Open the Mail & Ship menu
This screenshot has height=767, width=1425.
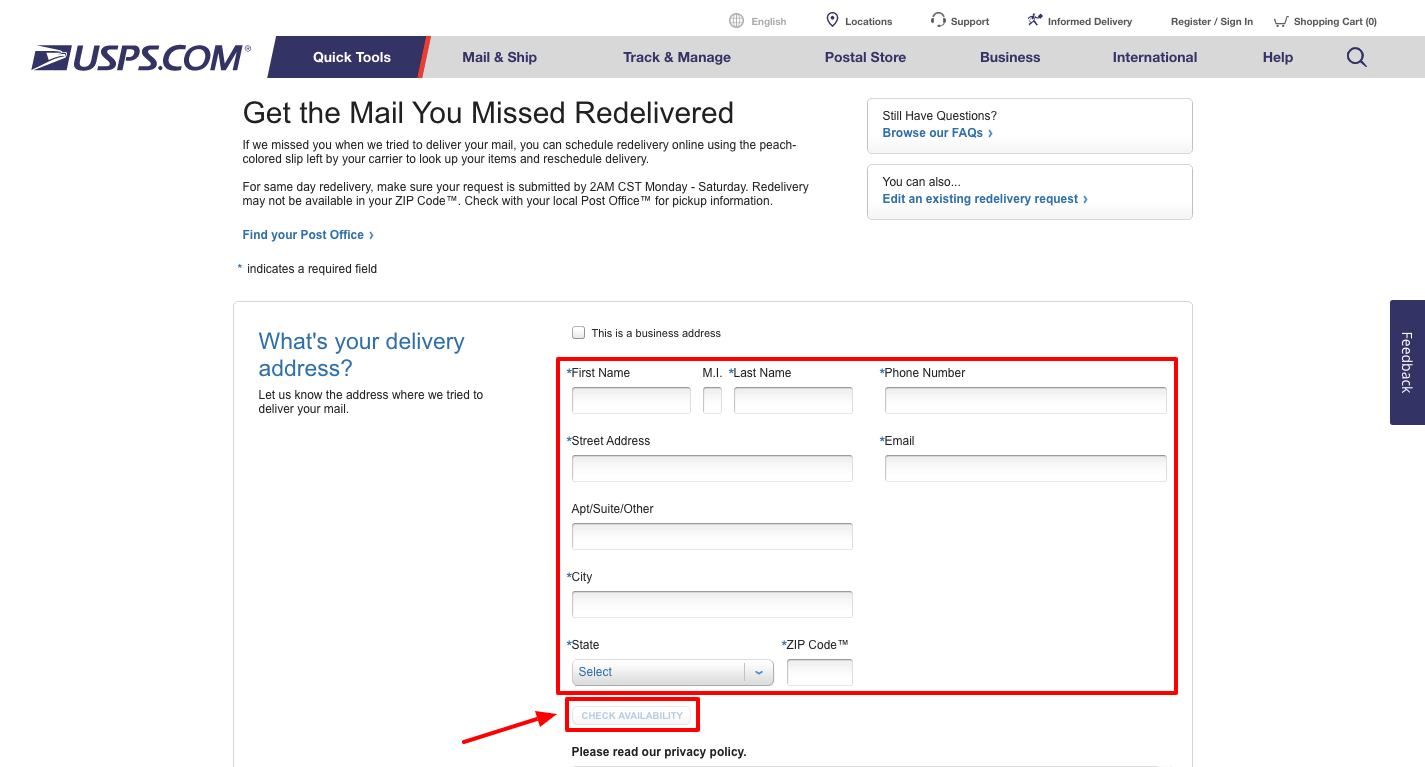(499, 57)
